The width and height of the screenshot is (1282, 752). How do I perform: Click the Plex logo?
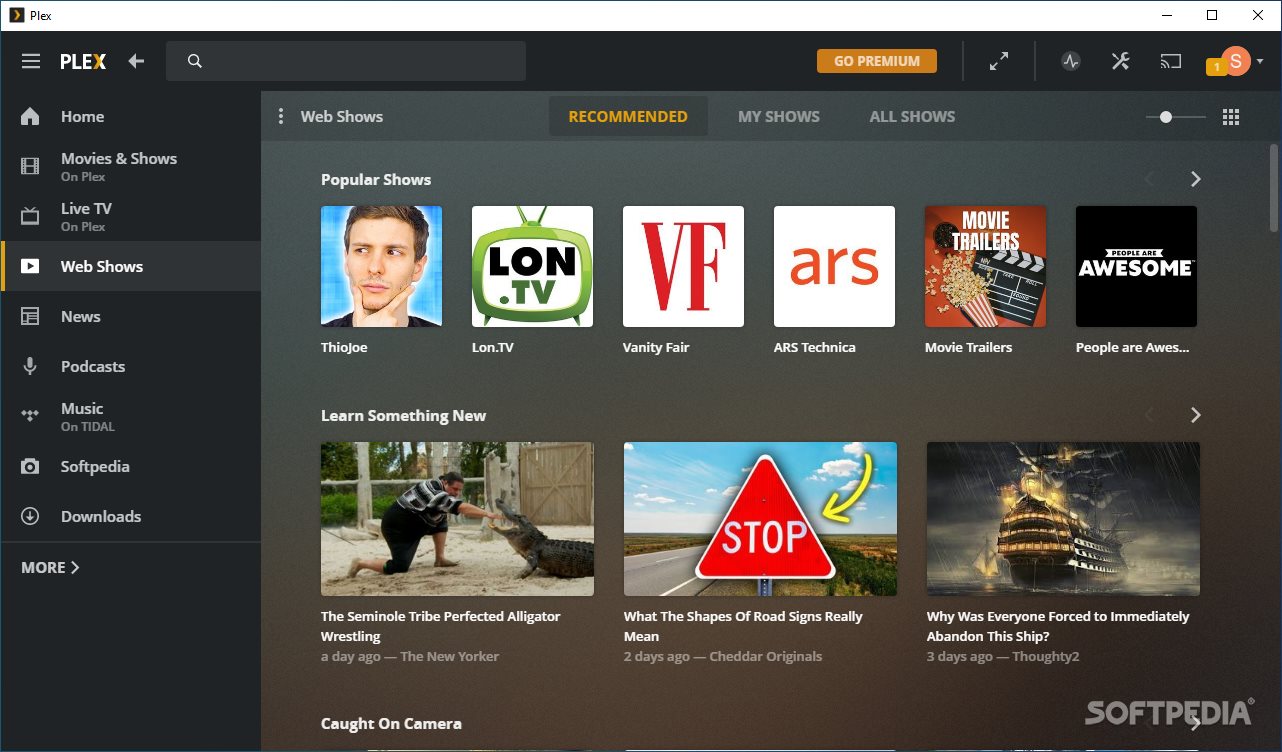83,61
